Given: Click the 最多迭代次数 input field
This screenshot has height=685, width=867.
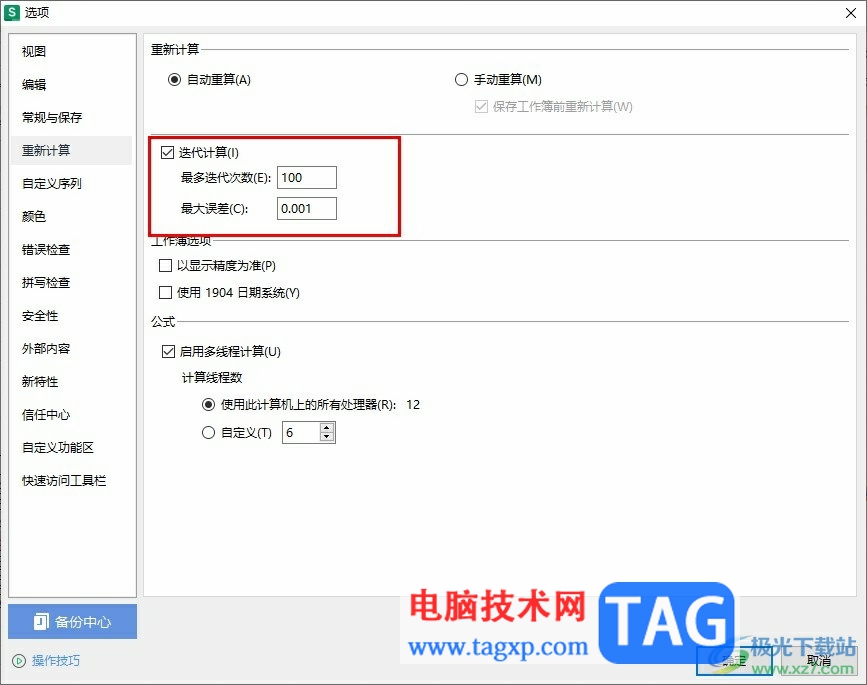Looking at the screenshot, I should (306, 177).
